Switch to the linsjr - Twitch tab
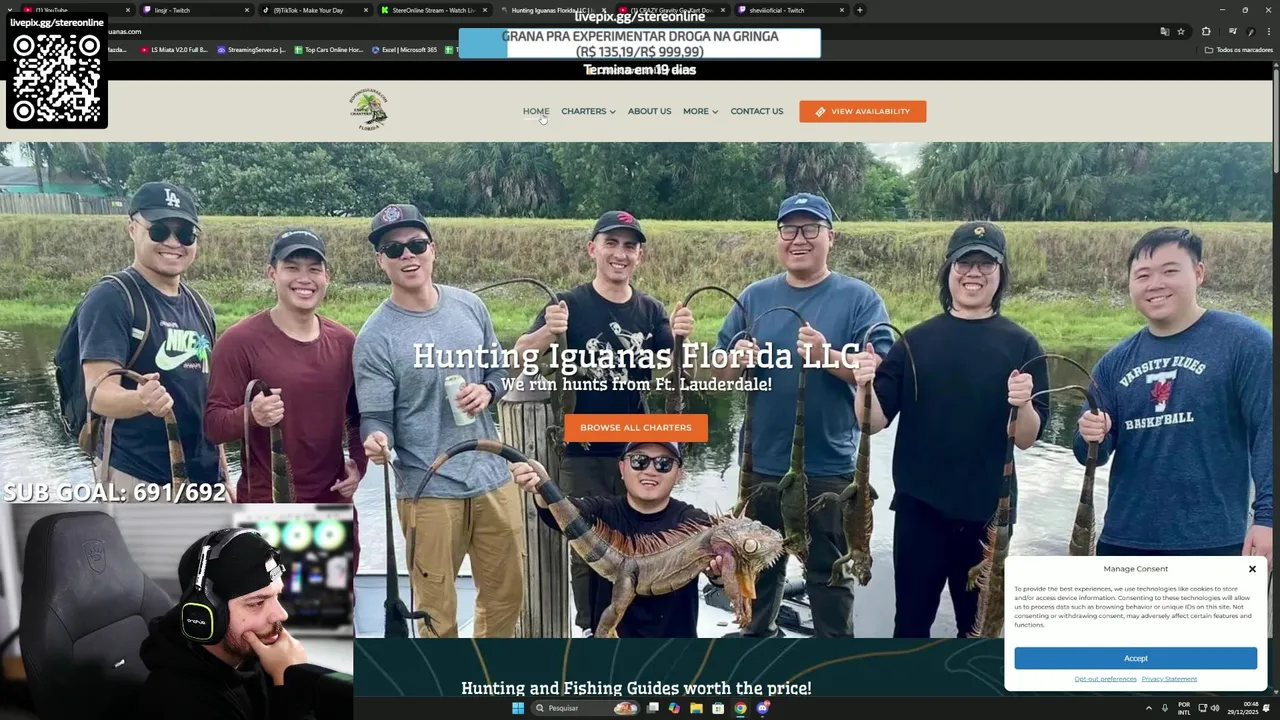The image size is (1280, 720). pos(195,10)
